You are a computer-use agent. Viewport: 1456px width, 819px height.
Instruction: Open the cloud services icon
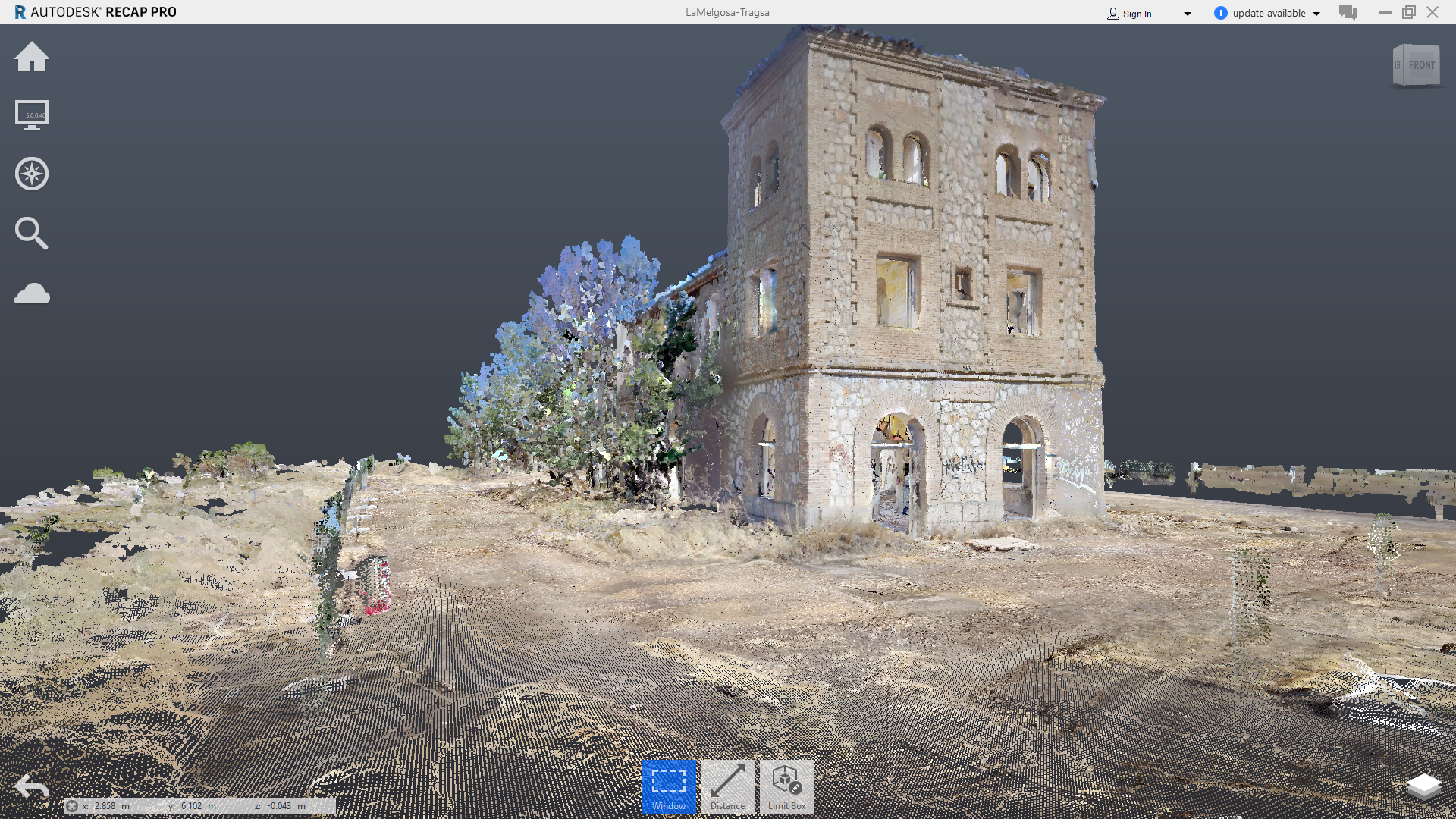point(32,293)
